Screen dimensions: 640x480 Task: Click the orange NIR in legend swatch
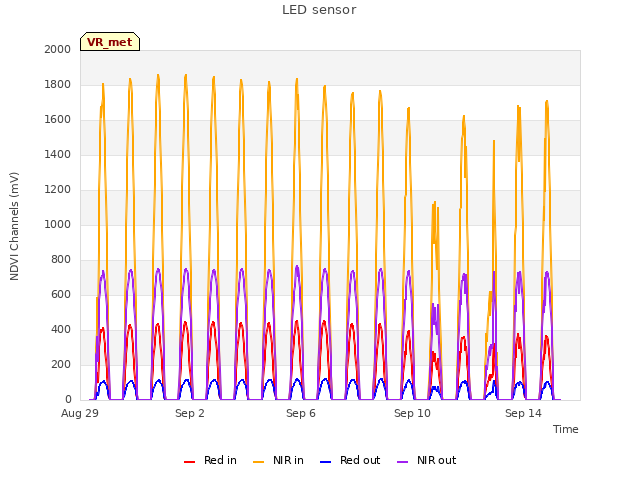(259, 462)
